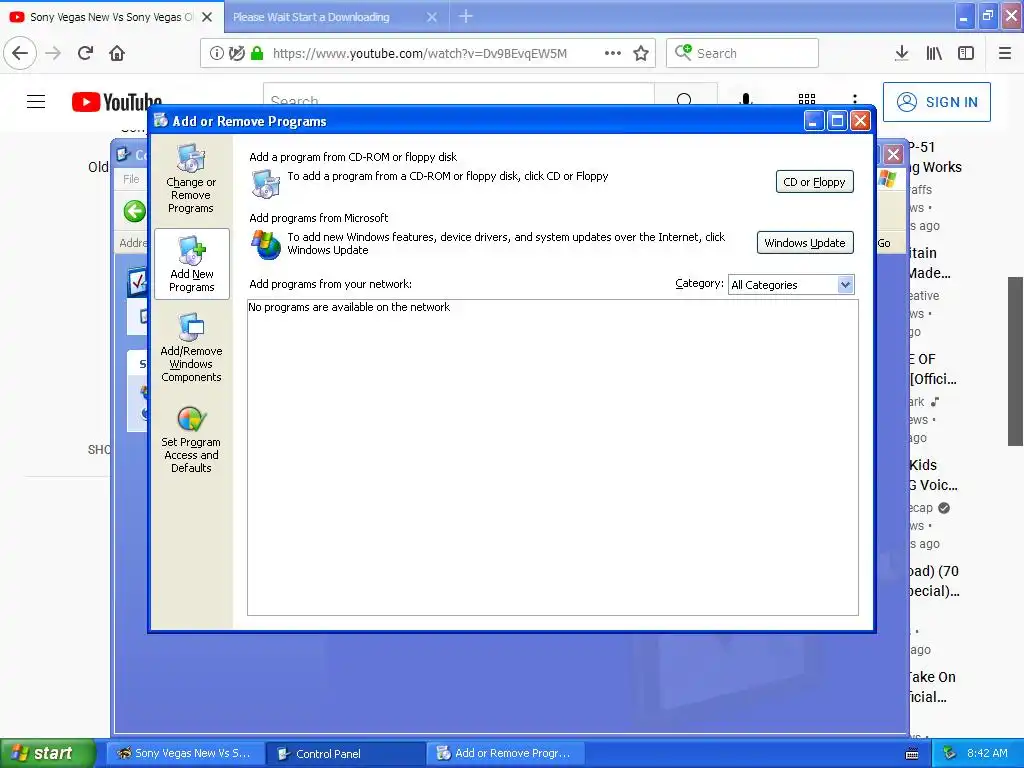Click Firefox forward arrow button
This screenshot has height=768, width=1024.
(54, 53)
